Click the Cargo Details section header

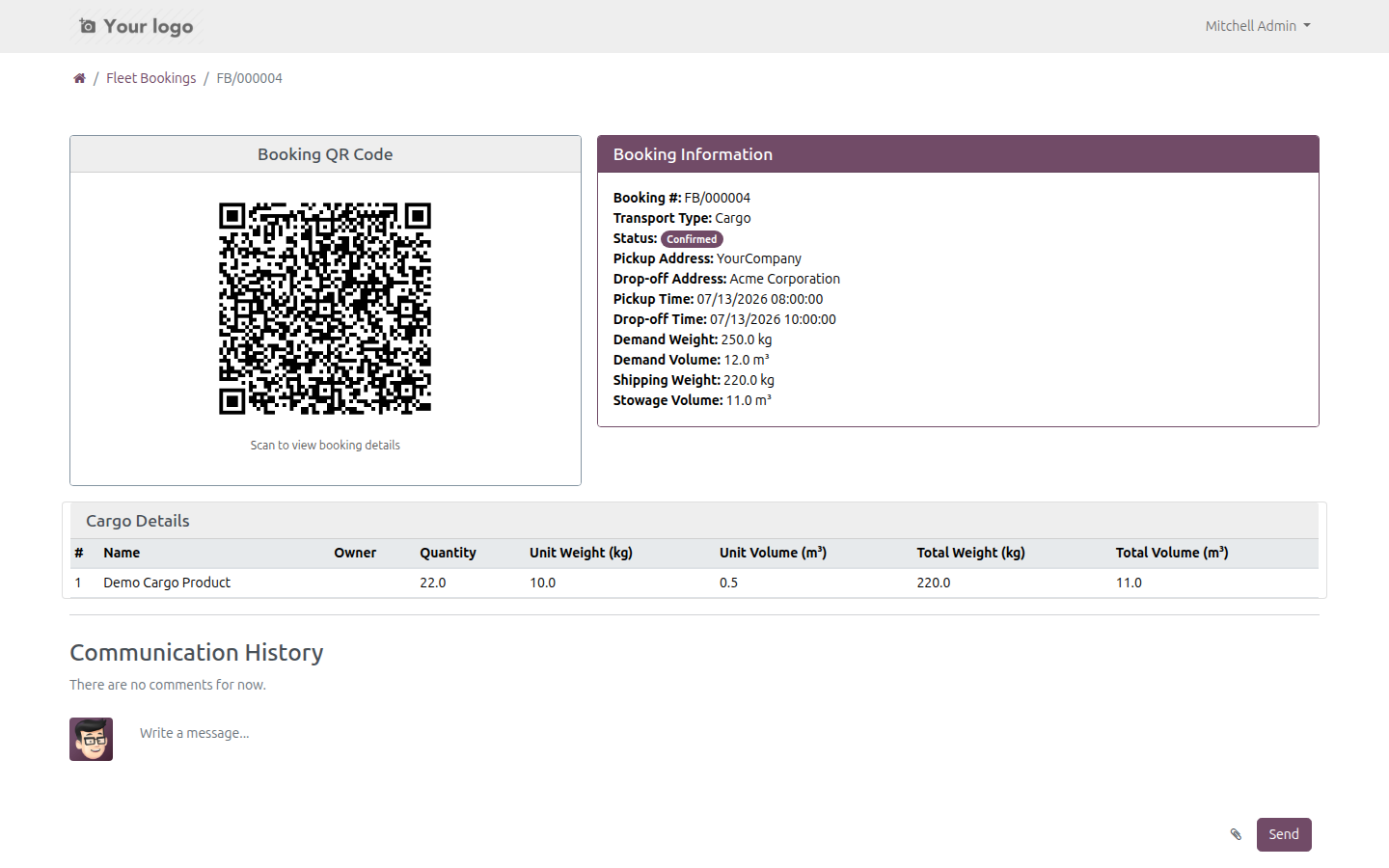(694, 521)
